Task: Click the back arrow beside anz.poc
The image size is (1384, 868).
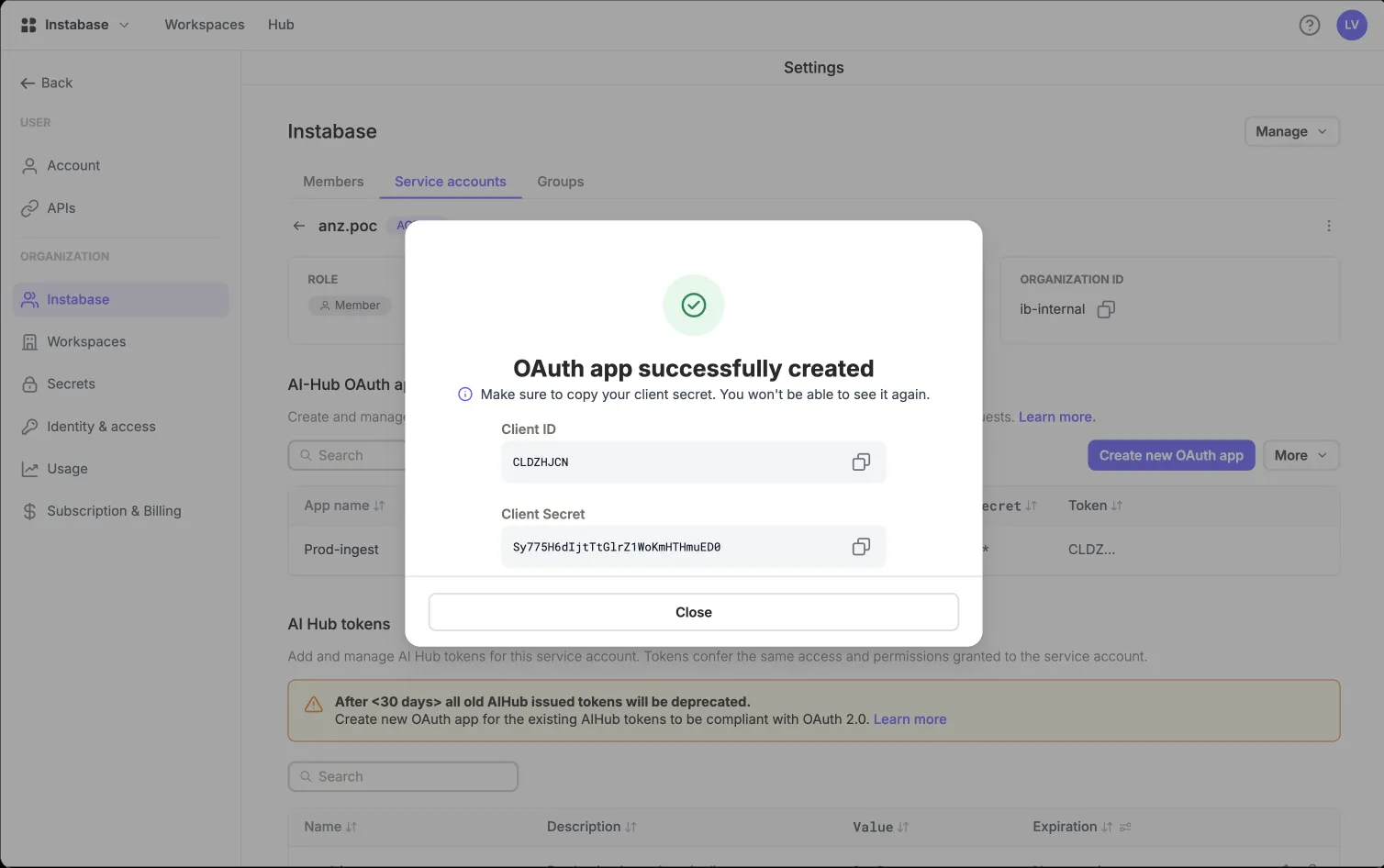Action: pos(299,226)
